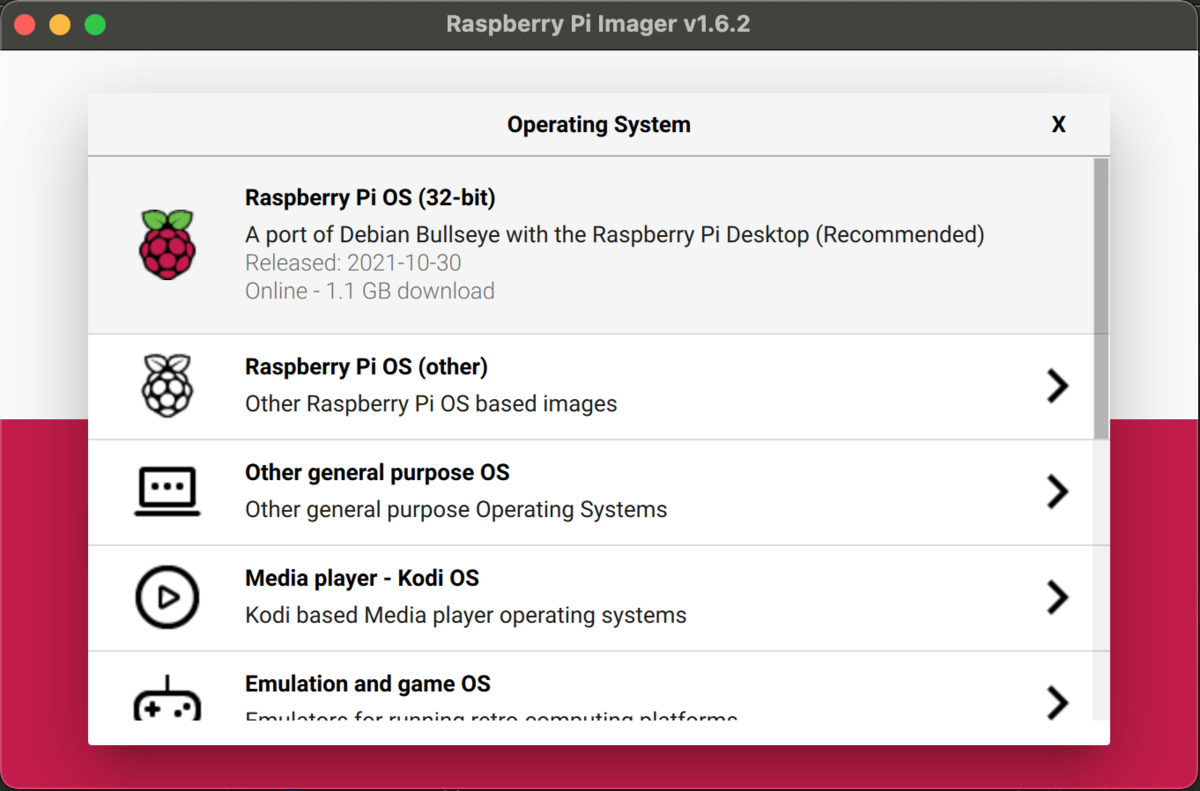The width and height of the screenshot is (1200, 791).
Task: Select Raspberry Pi OS (other) title
Action: click(366, 367)
